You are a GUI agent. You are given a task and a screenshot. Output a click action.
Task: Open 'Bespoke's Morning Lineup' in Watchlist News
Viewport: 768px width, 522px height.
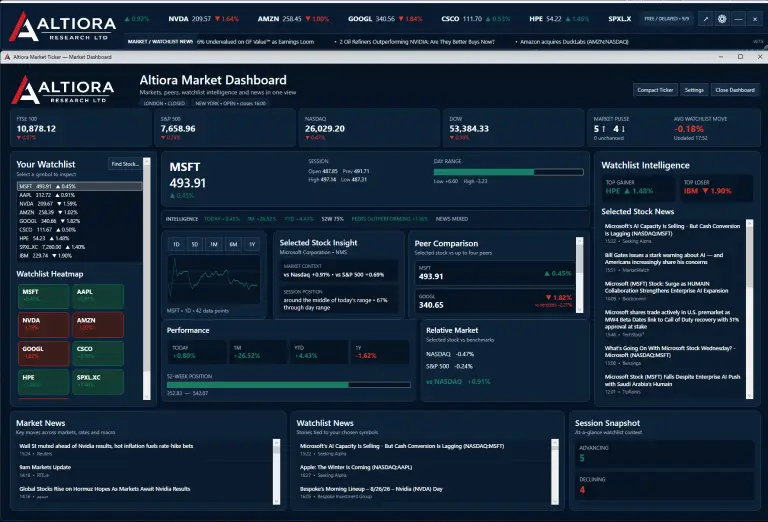tap(371, 489)
